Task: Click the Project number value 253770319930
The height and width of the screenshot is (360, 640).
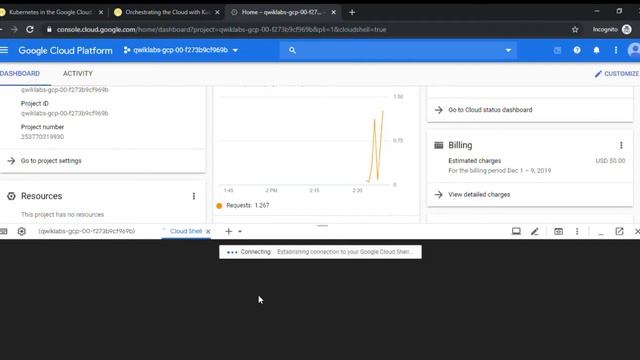Action: pos(42,137)
